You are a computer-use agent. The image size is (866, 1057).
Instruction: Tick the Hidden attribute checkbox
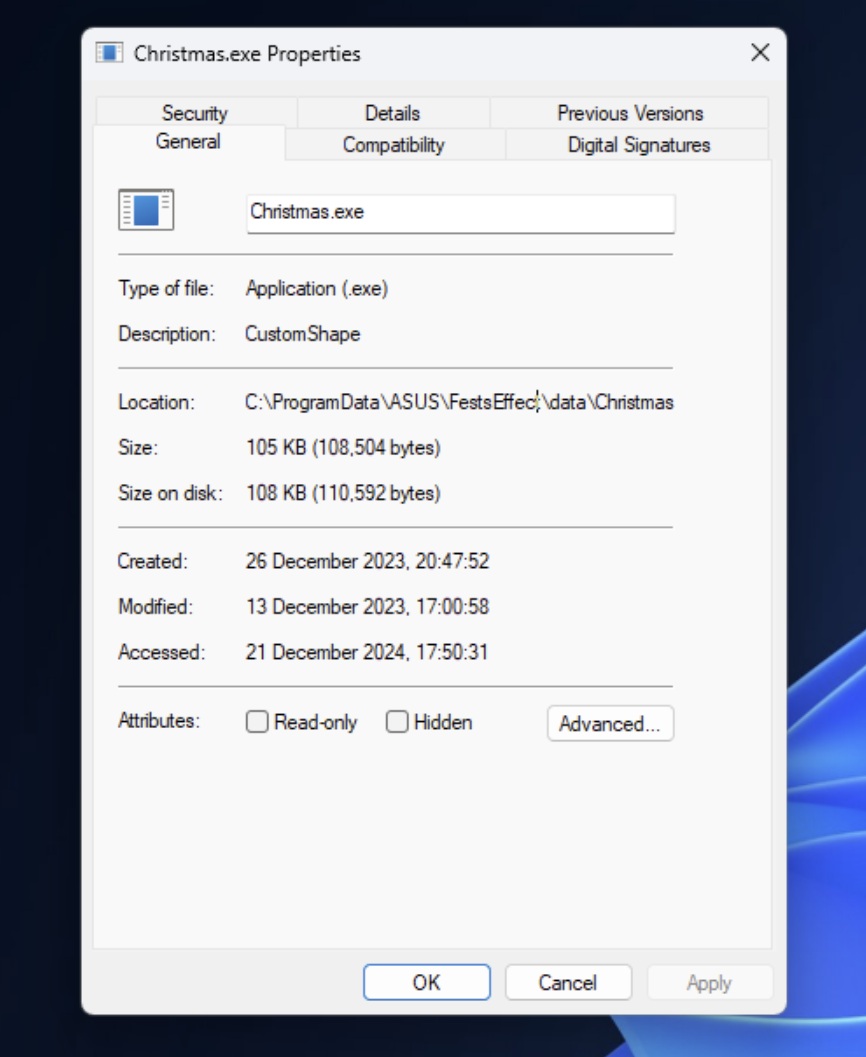[397, 721]
